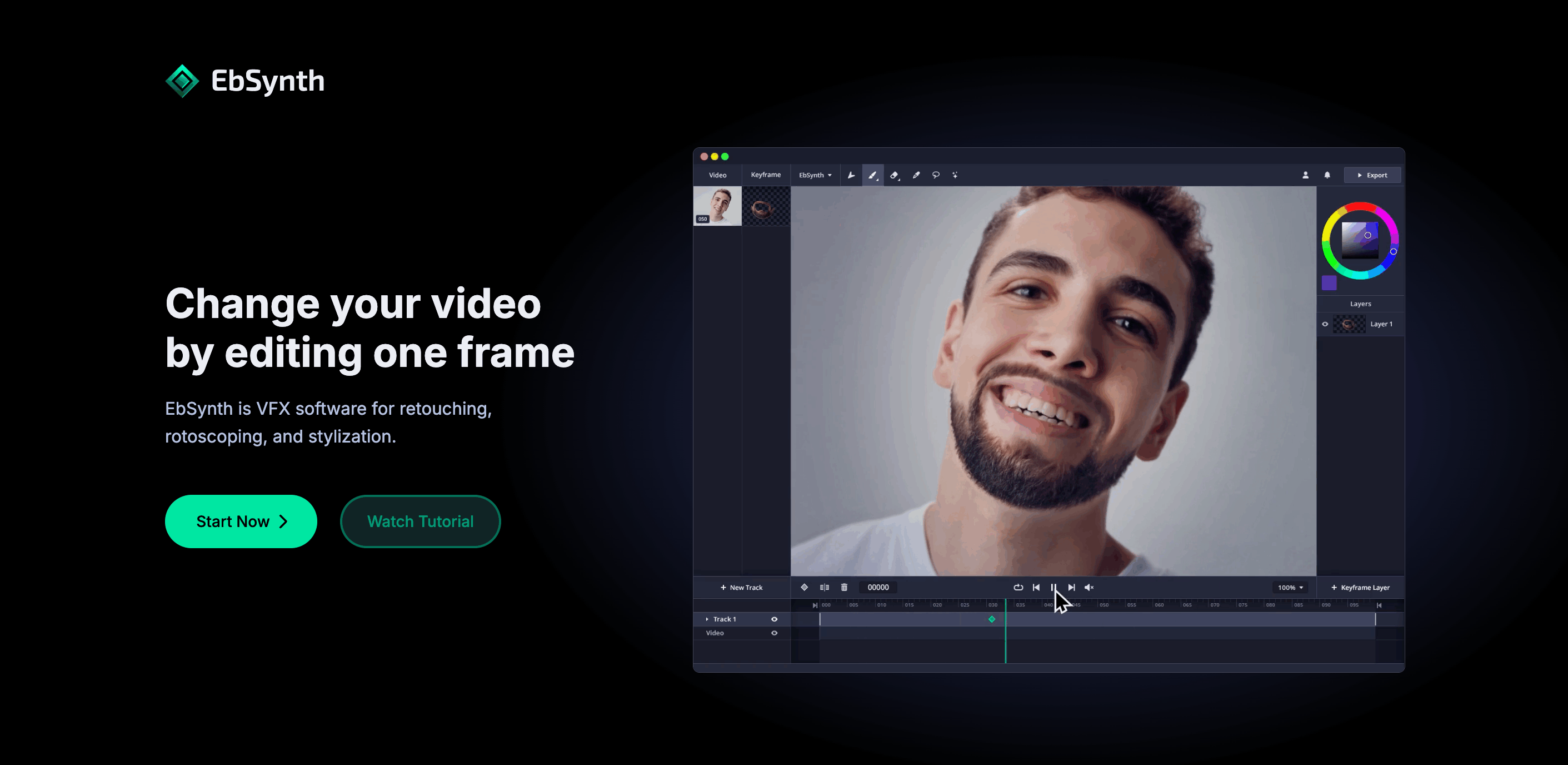Image resolution: width=1568 pixels, height=765 pixels.
Task: Select the Eraser tool
Action: [894, 176]
